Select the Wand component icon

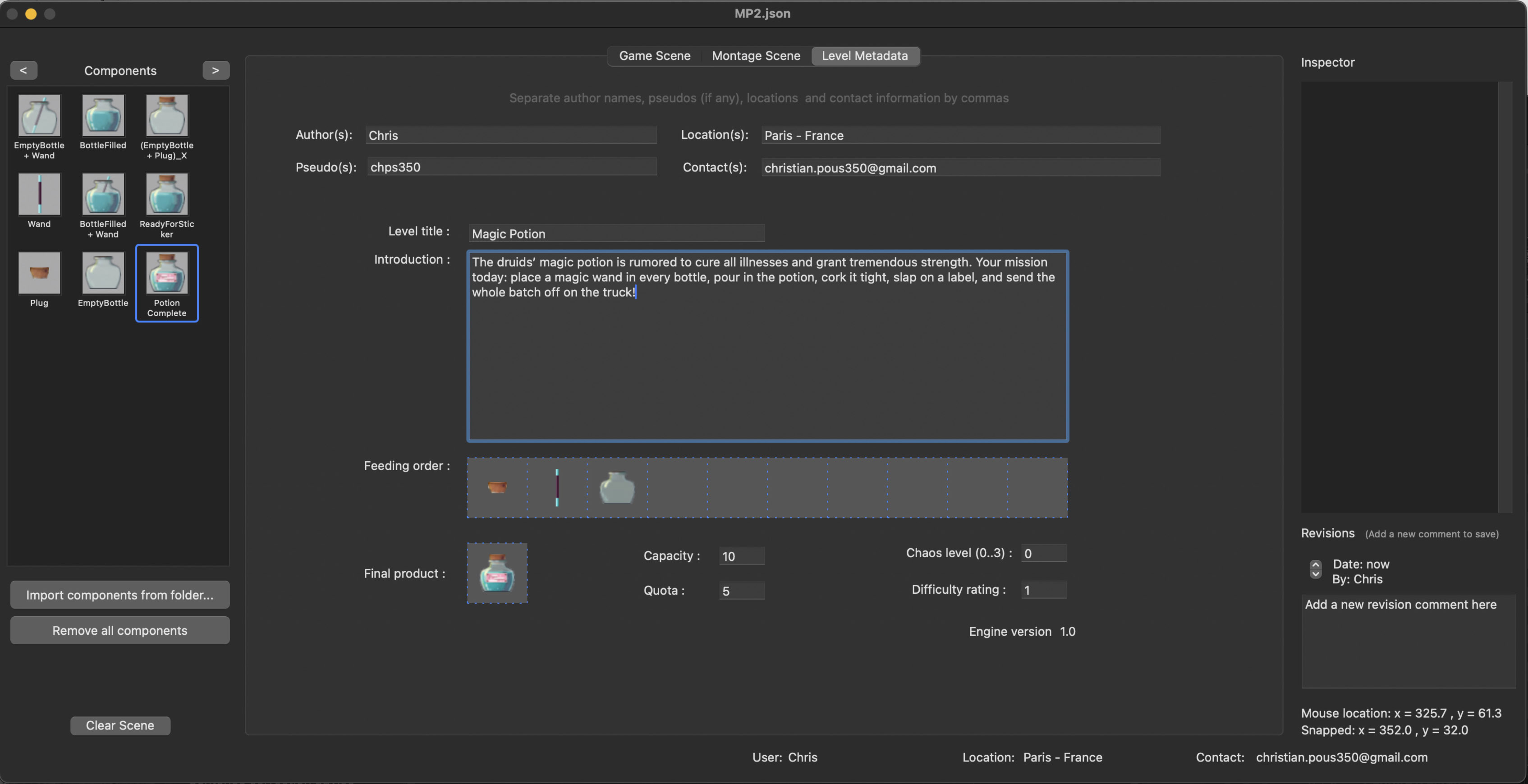coord(39,194)
